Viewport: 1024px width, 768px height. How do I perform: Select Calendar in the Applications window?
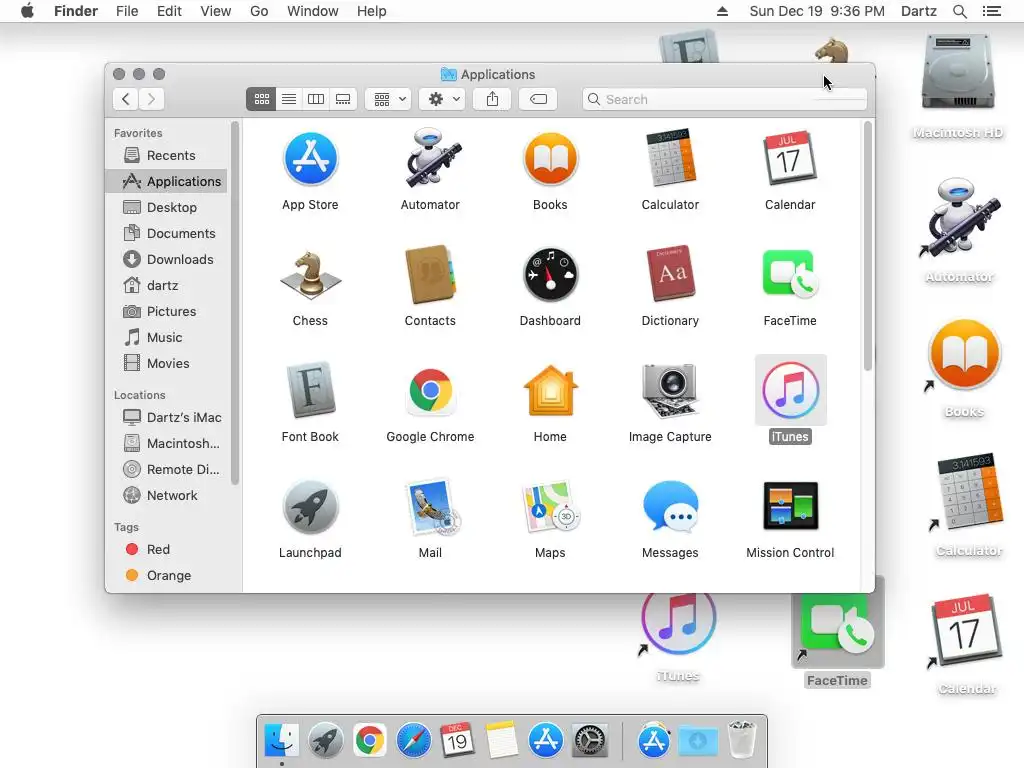point(790,159)
